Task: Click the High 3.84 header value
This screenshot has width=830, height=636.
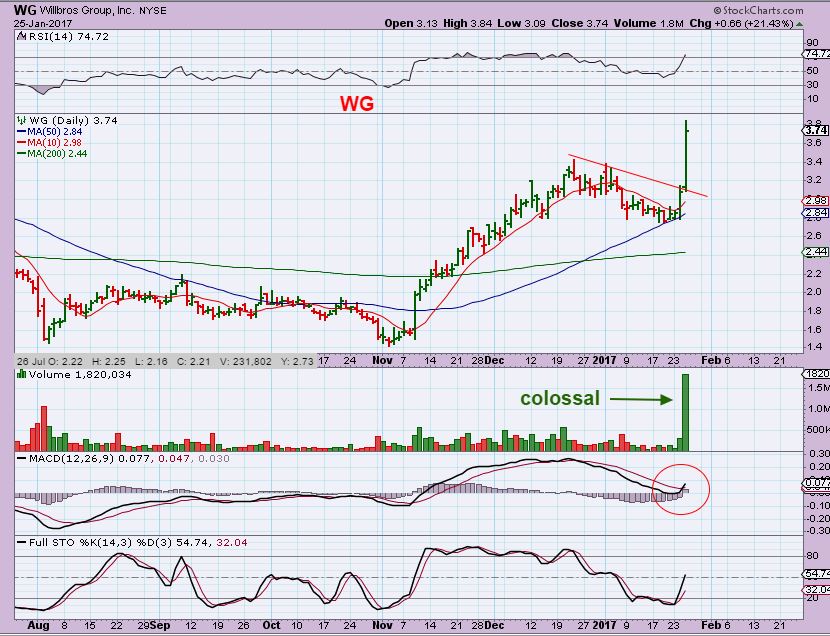Action: (467, 23)
